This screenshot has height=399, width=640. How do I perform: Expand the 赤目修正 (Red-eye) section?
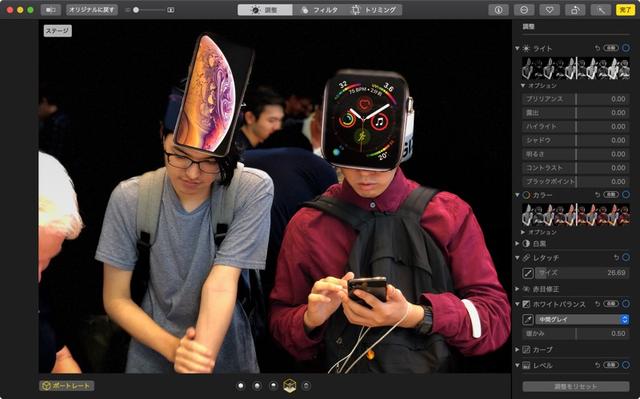point(517,289)
